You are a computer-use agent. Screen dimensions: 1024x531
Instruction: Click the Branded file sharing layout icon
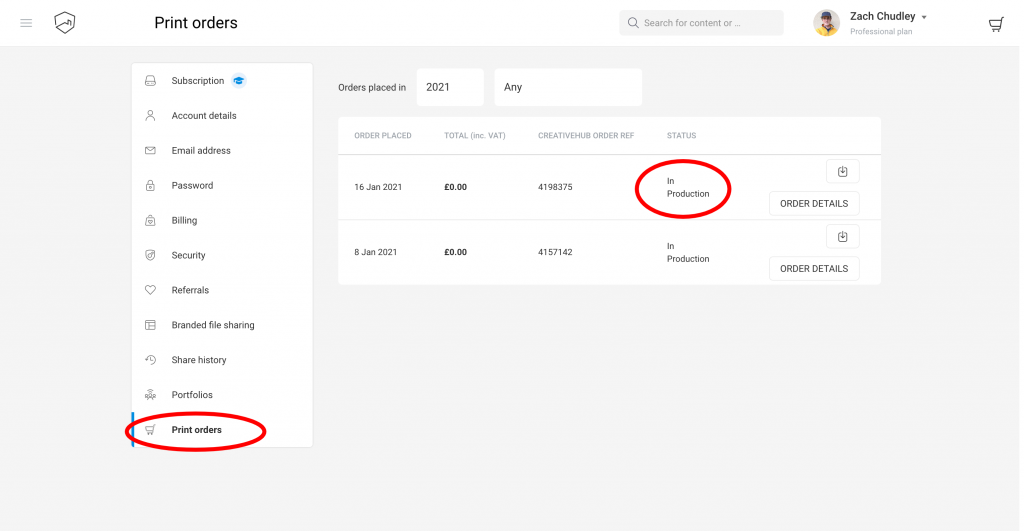point(150,325)
